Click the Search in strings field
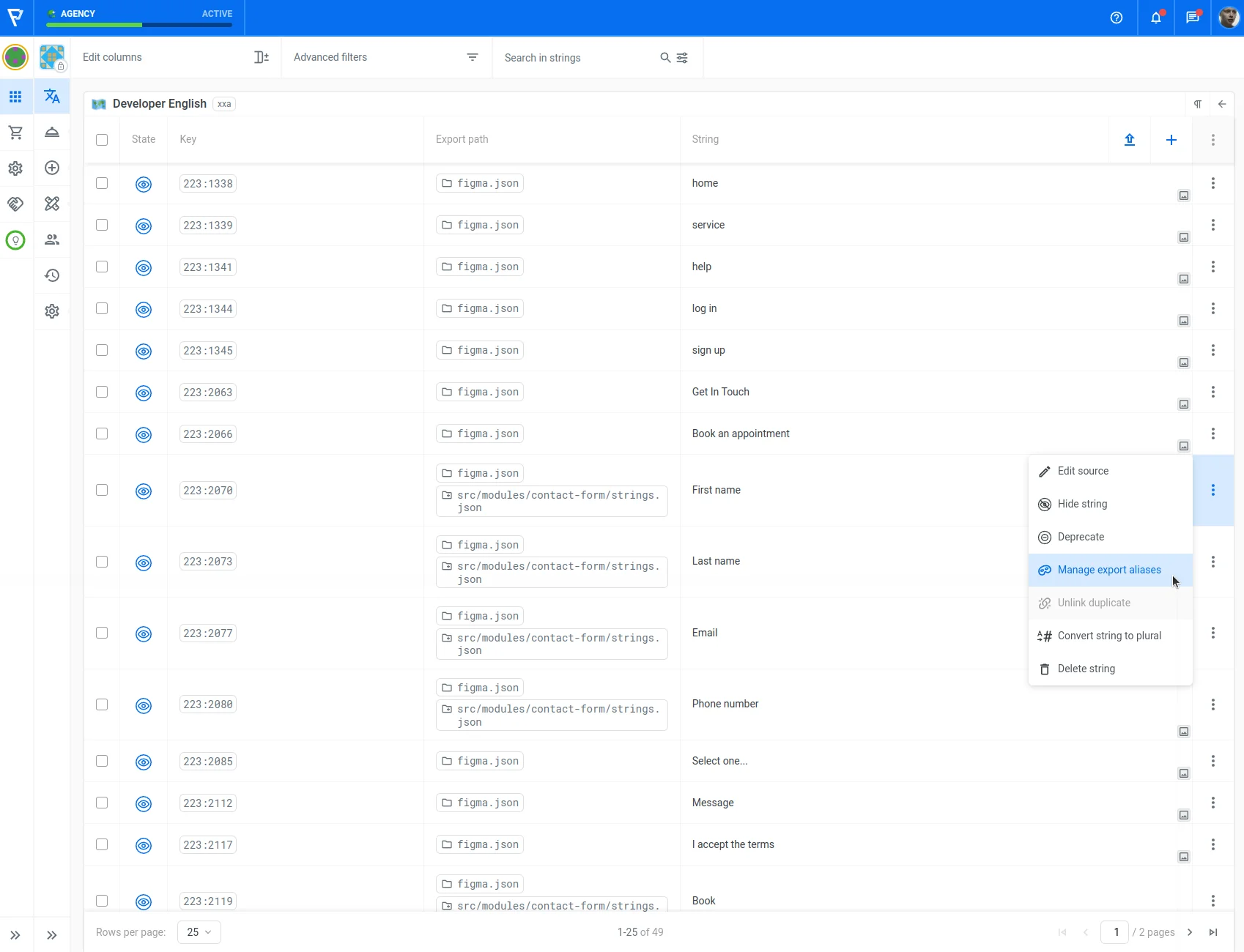Viewport: 1244px width, 952px height. tap(579, 58)
